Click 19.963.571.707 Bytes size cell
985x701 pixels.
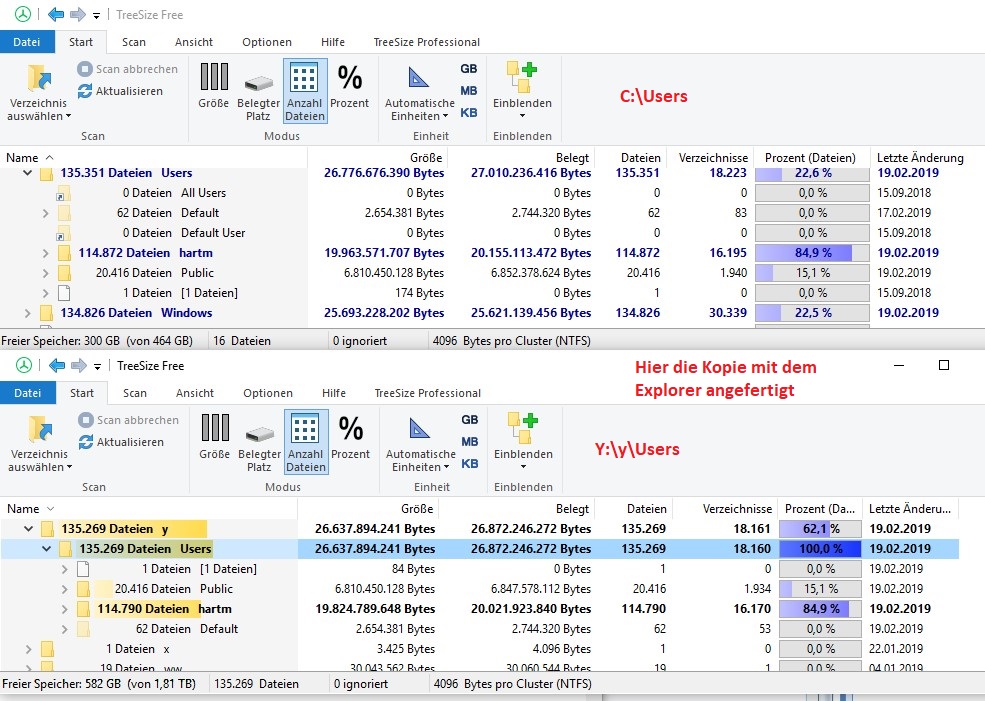[x=384, y=253]
